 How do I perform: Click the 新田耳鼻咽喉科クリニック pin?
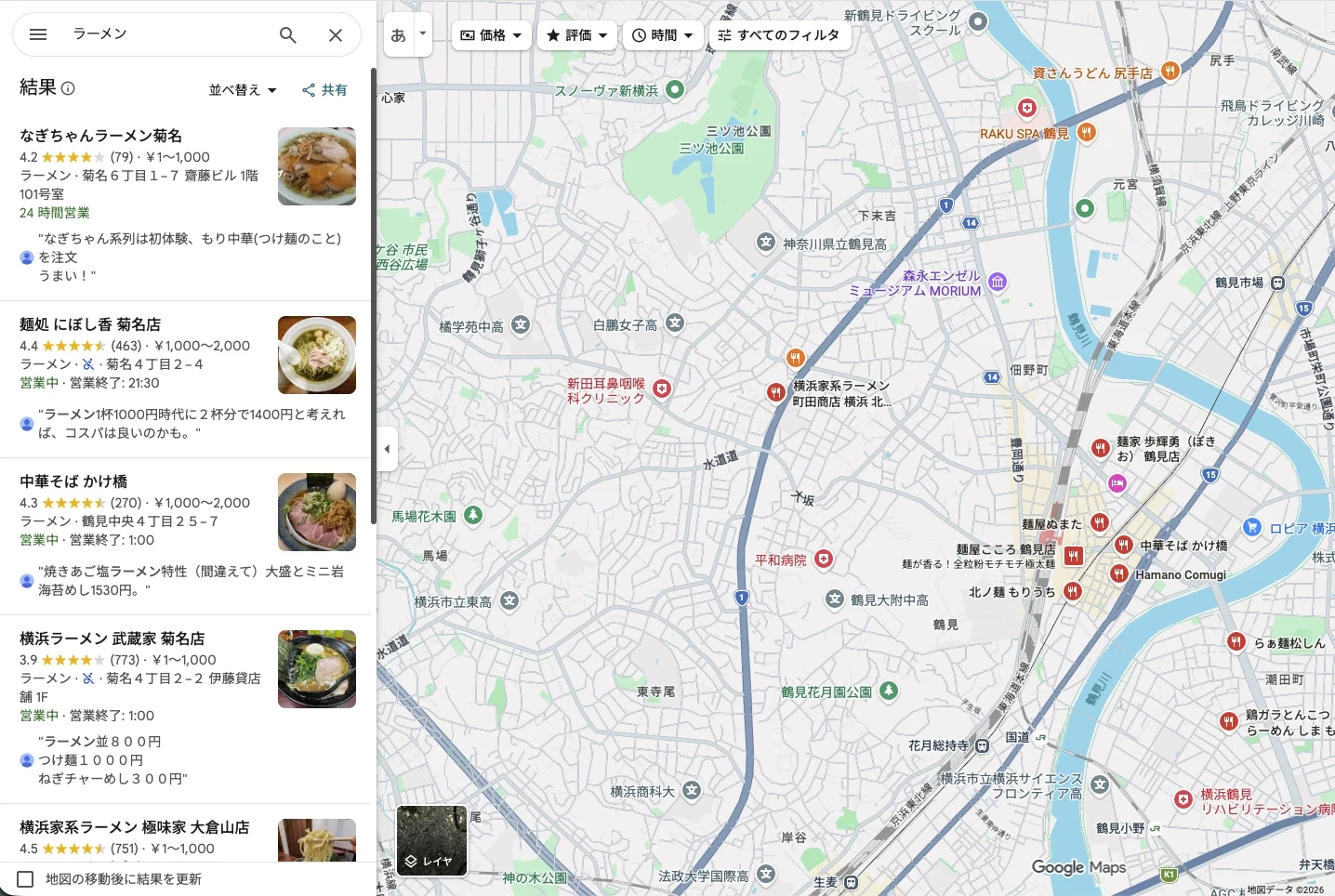(662, 389)
